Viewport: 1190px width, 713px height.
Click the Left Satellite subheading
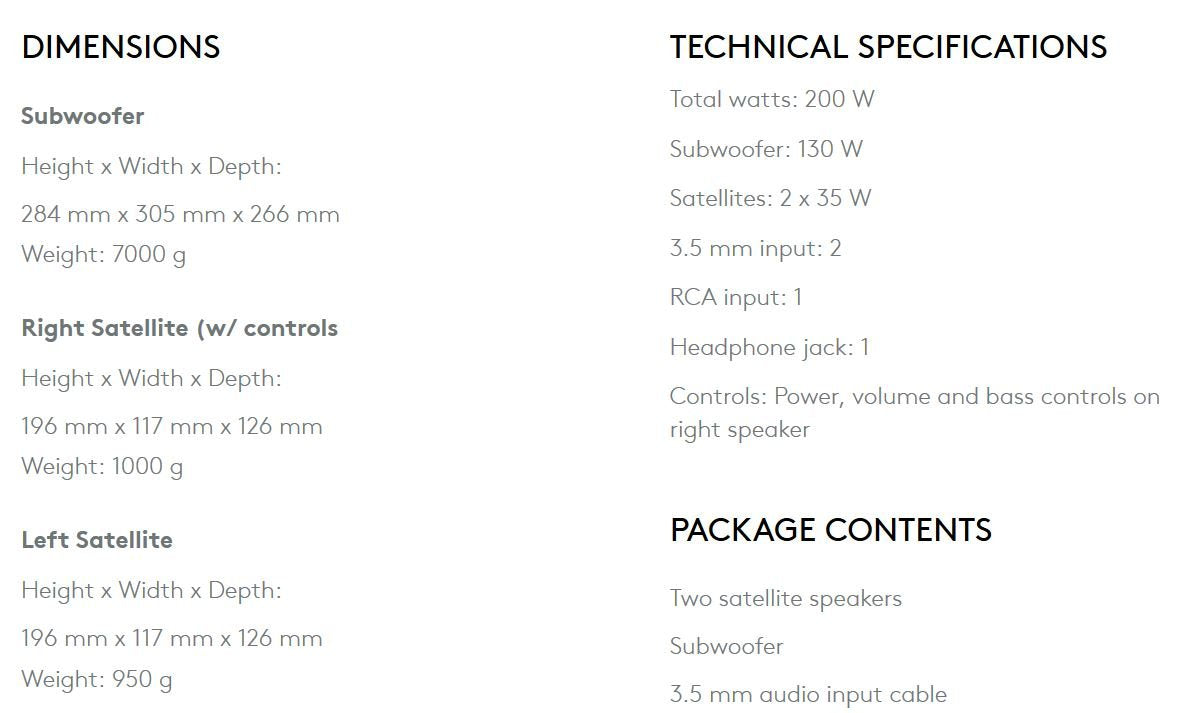click(x=97, y=540)
